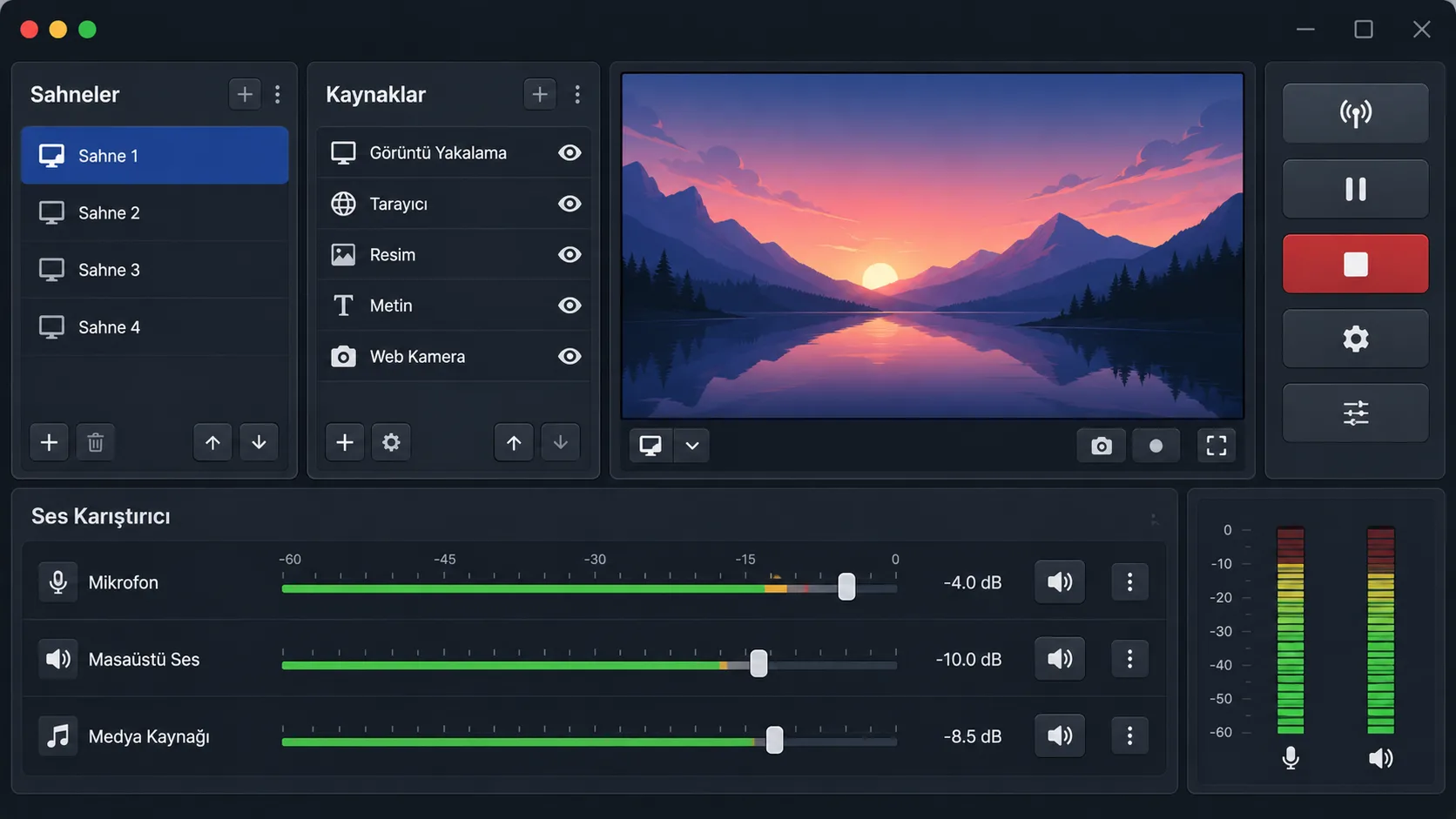Delete the selected scene with trash icon
Viewport: 1456px width, 819px height.
tap(96, 442)
